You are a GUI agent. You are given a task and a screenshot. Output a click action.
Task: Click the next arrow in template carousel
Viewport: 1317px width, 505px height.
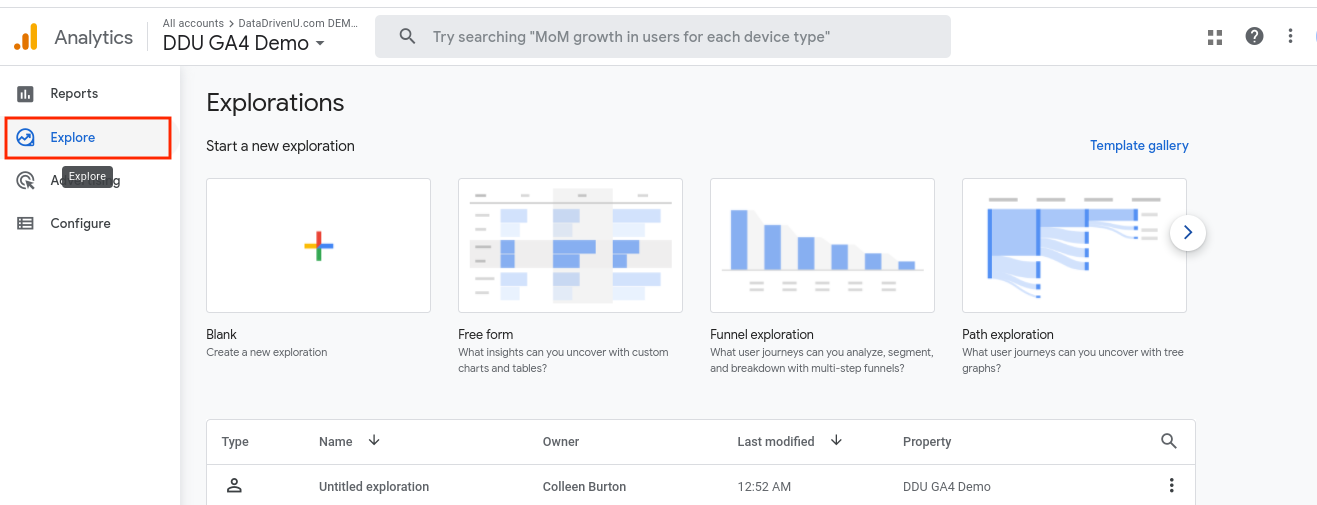pos(1187,233)
